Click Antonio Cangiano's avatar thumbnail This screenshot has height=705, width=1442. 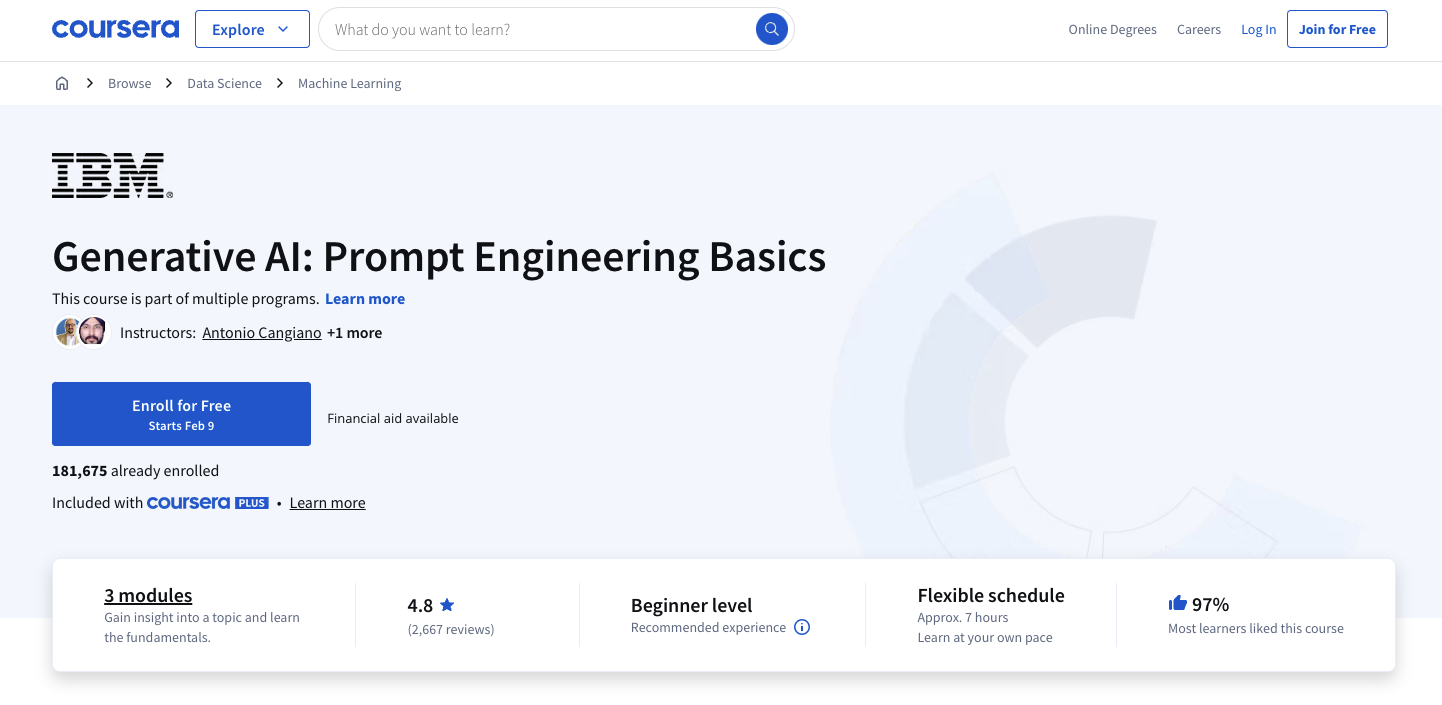pos(67,331)
